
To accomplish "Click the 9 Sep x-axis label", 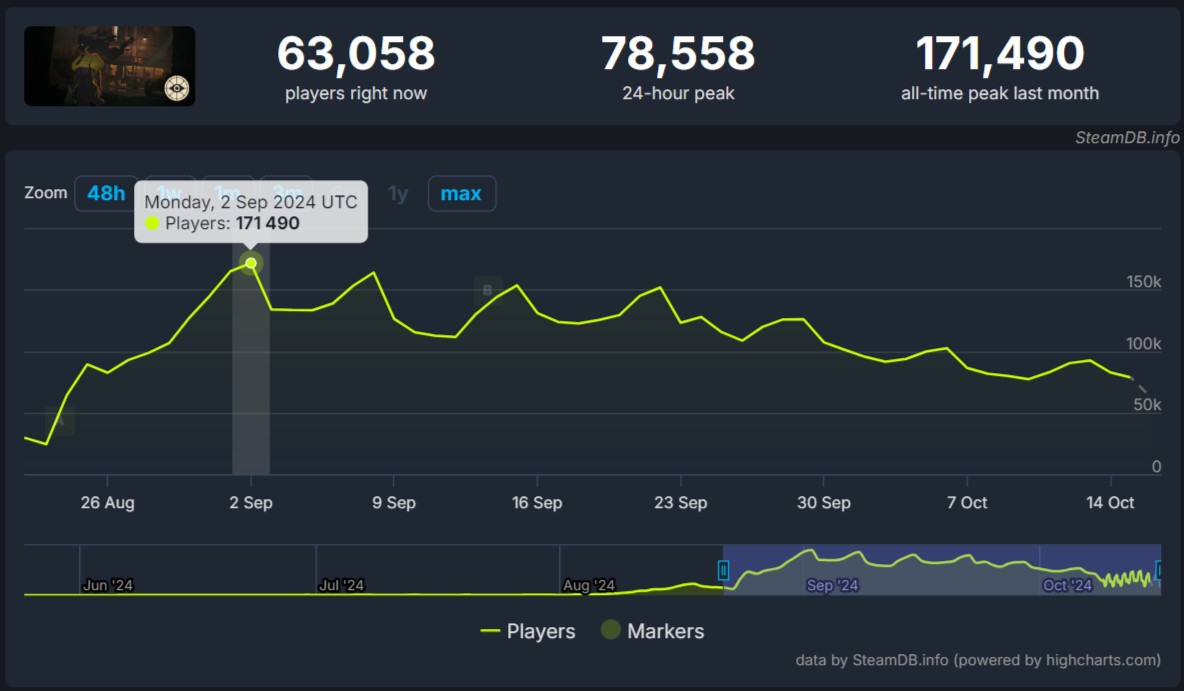I will [393, 502].
